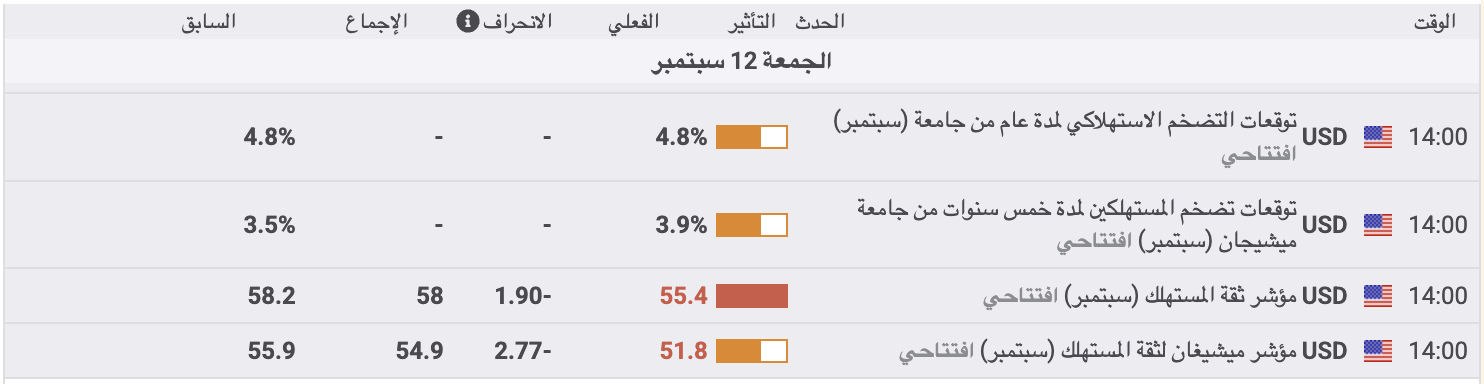Image resolution: width=1484 pixels, height=384 pixels.
Task: Click US flag on ميشيغان consumer confidence row
Action: [x=1378, y=351]
